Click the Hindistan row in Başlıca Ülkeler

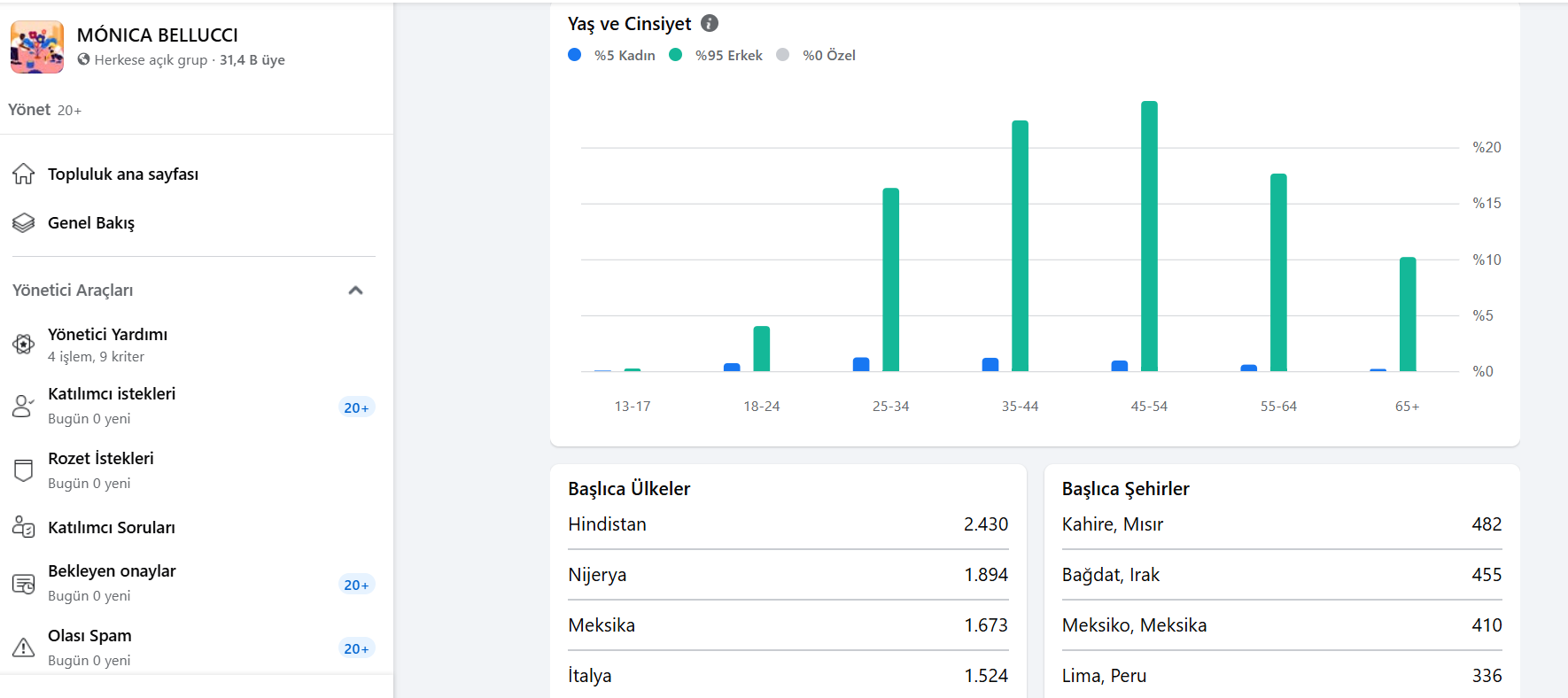pos(788,524)
